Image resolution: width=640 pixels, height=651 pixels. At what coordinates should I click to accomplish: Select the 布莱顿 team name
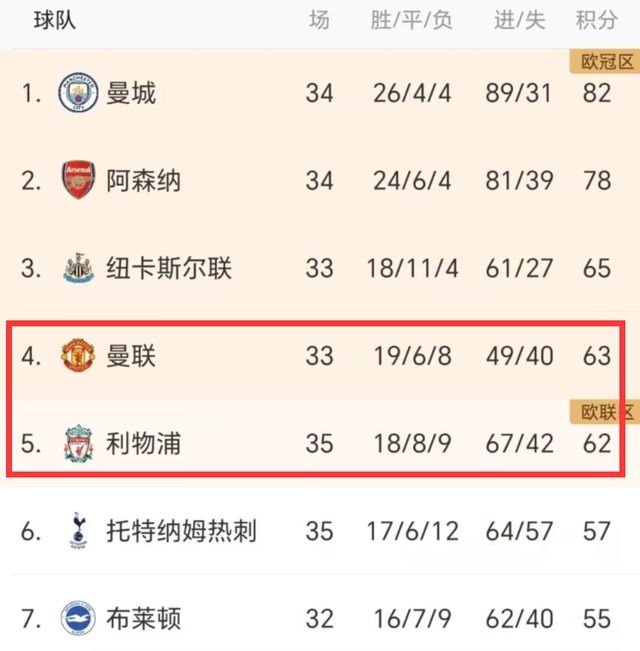(x=143, y=618)
